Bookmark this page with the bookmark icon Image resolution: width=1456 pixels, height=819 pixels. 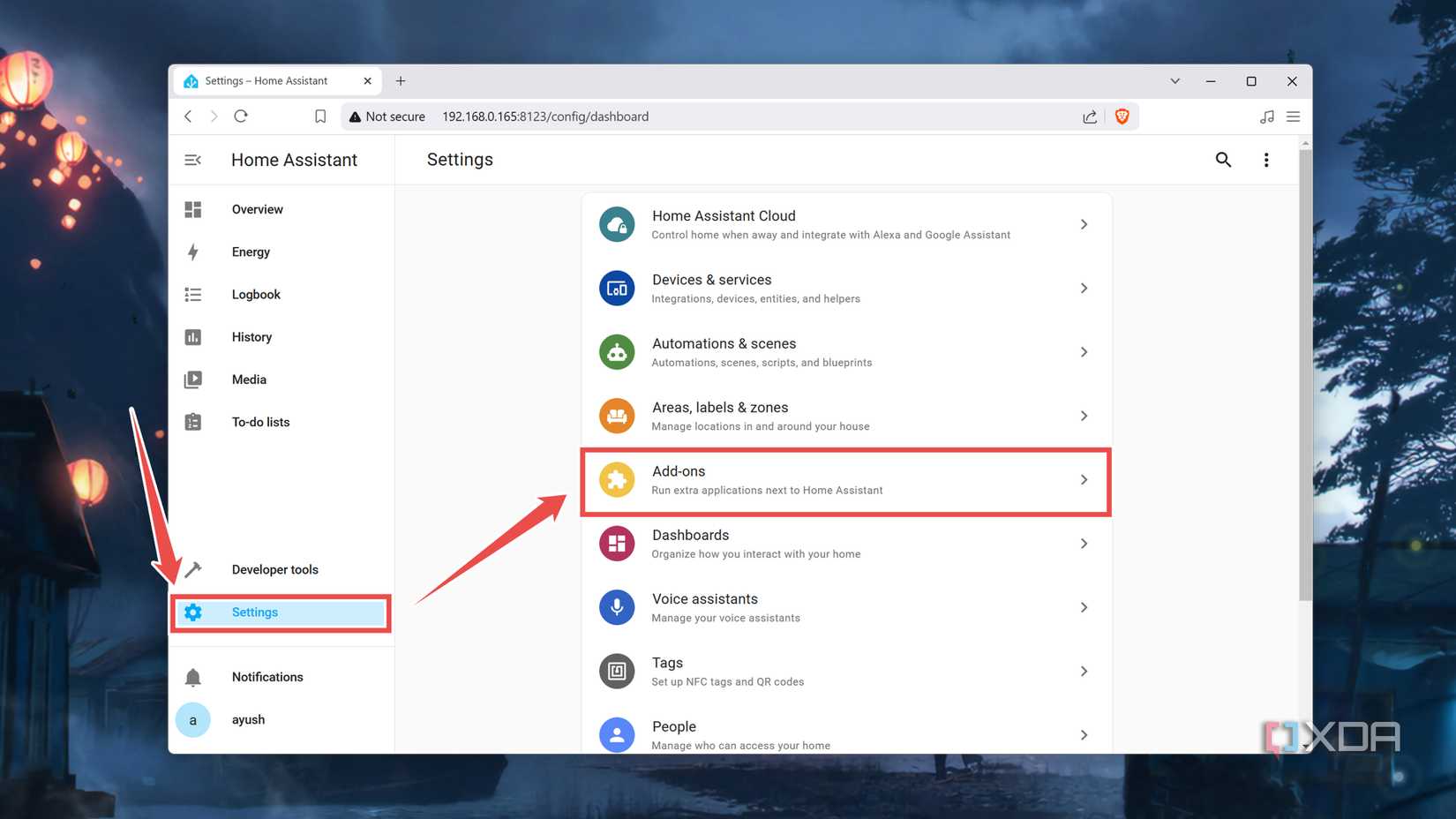pos(320,116)
